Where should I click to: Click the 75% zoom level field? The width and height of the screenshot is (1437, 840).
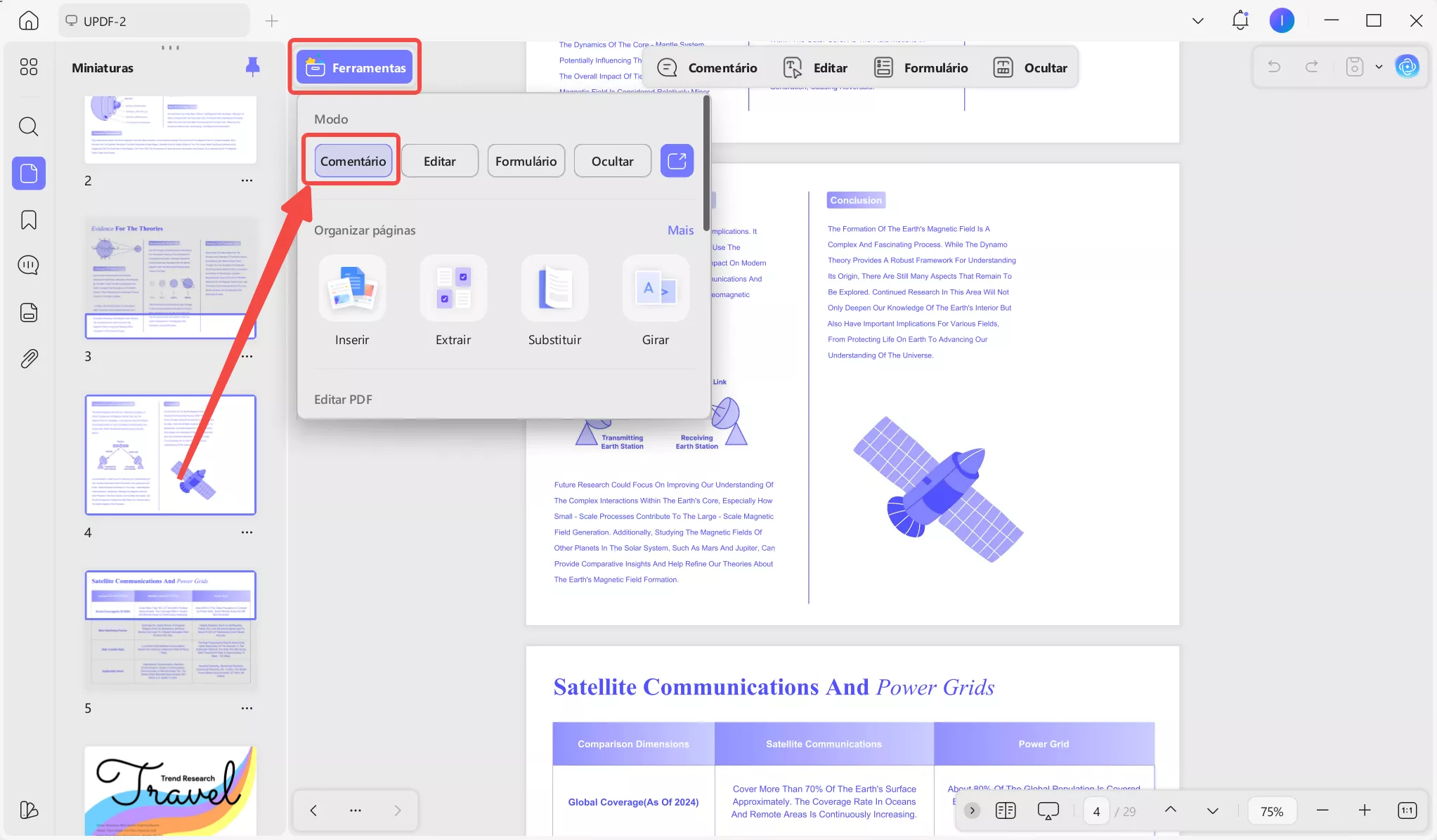[x=1272, y=811]
